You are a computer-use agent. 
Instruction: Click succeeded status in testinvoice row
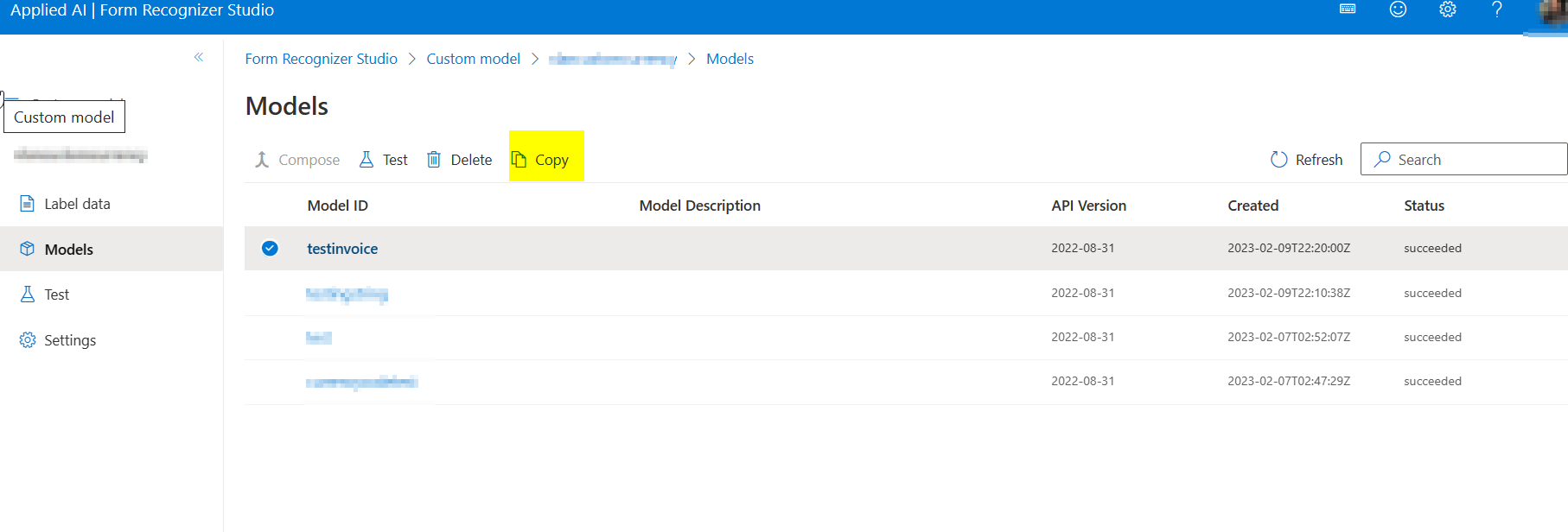[1432, 248]
